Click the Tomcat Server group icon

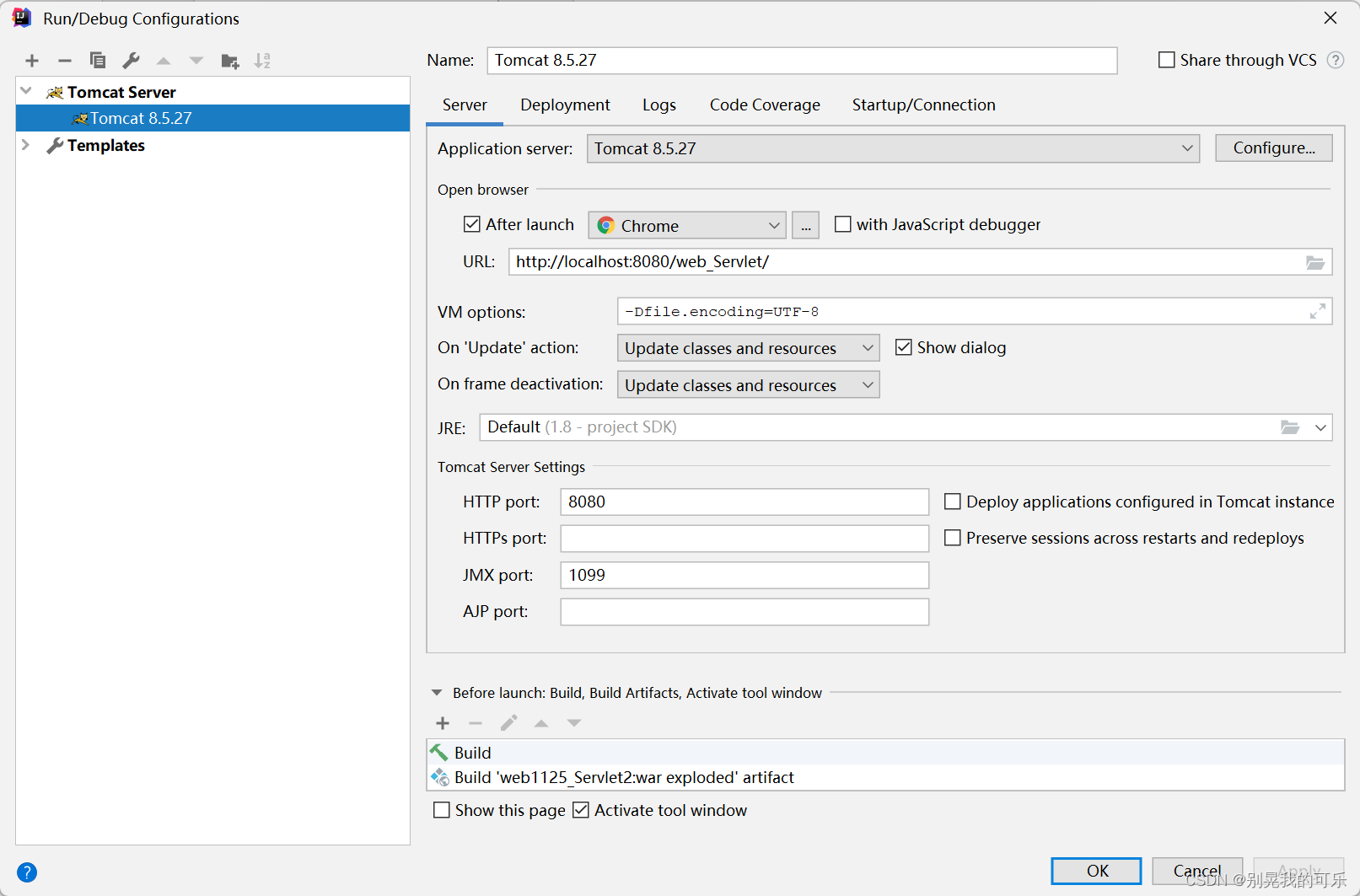(x=55, y=92)
